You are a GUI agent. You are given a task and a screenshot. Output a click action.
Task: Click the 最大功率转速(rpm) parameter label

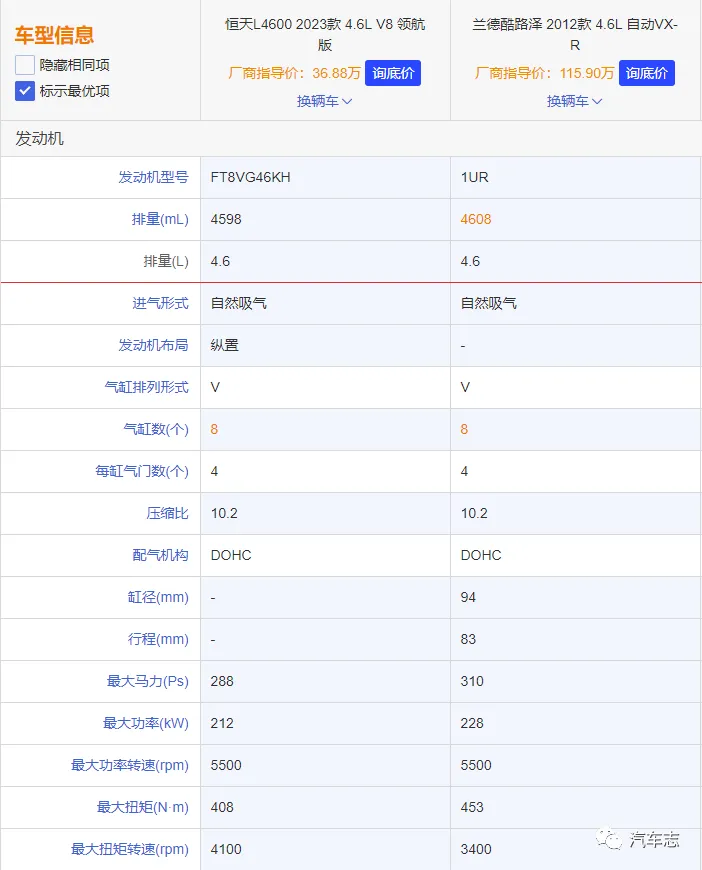pyautogui.click(x=130, y=765)
